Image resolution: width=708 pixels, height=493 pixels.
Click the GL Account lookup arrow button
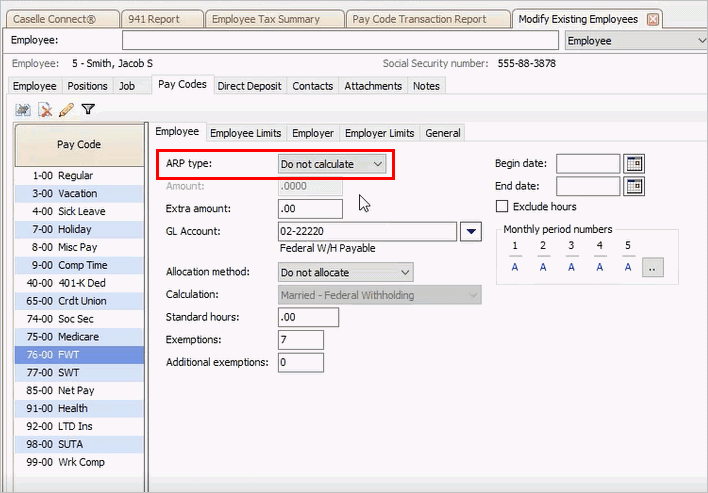(472, 232)
